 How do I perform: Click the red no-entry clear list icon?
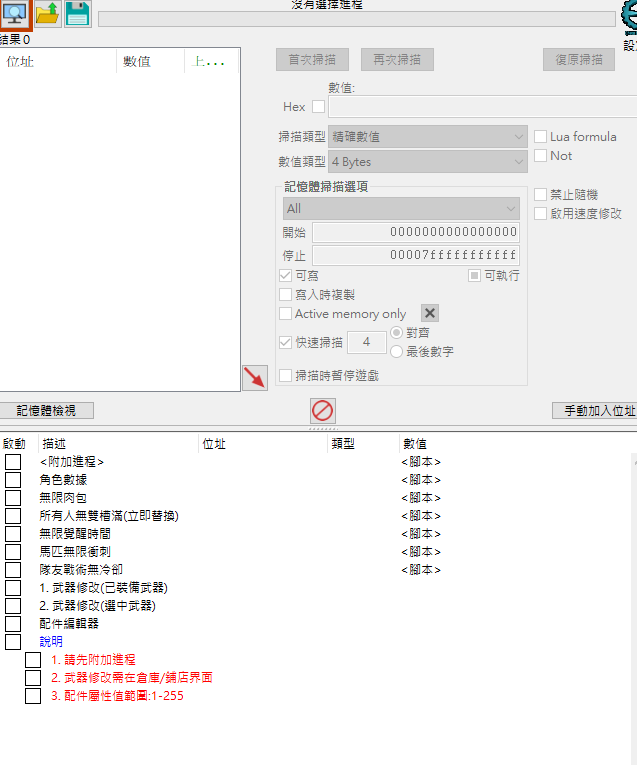(322, 410)
